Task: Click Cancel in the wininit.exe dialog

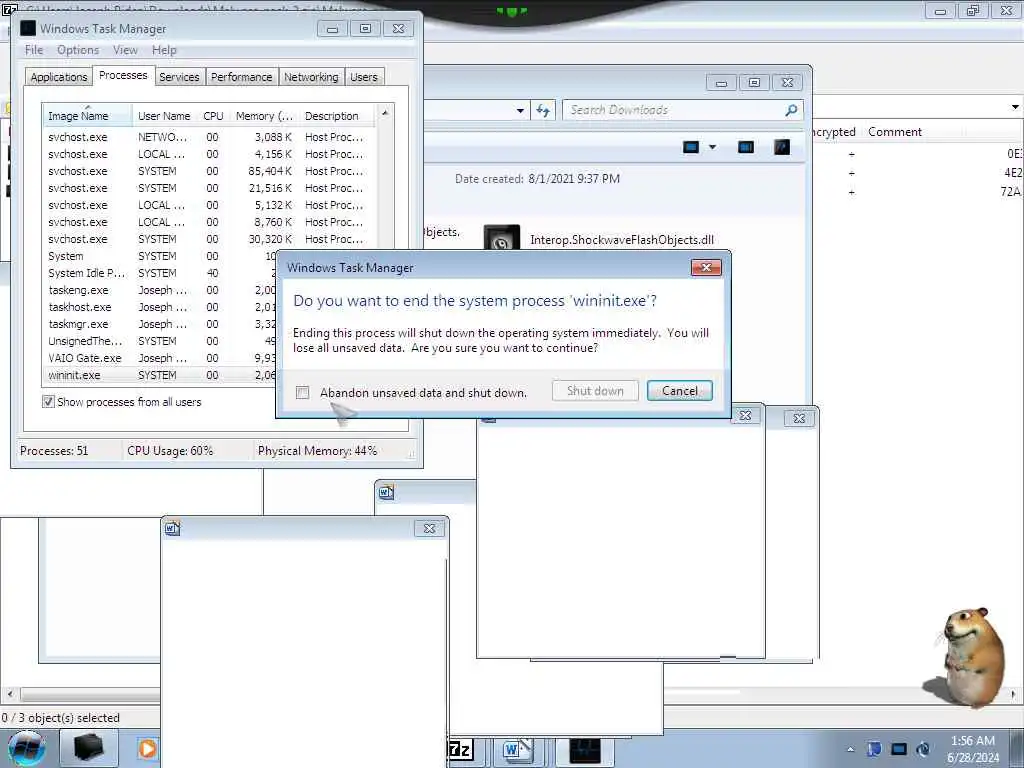Action: (x=679, y=391)
